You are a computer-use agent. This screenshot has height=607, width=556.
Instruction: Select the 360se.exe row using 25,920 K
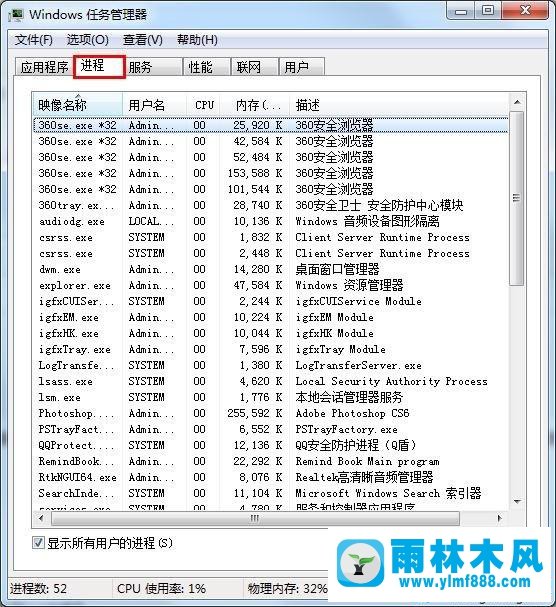click(271, 125)
